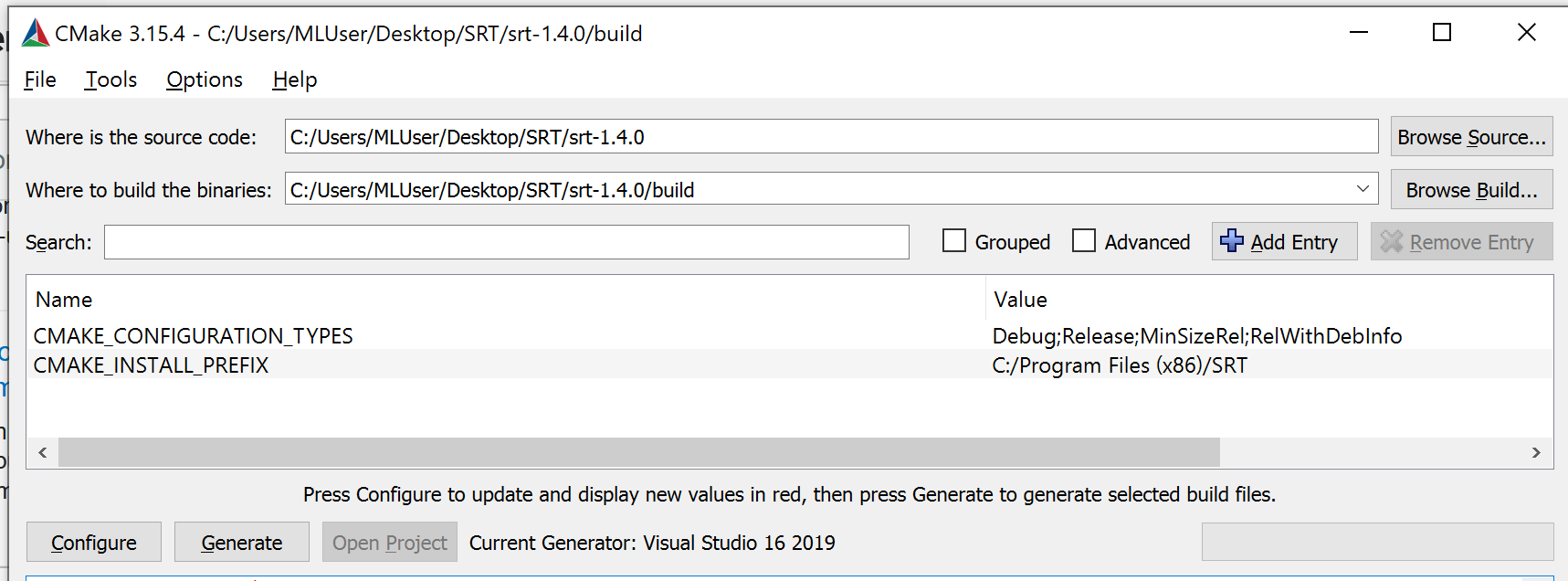1568x581 pixels.
Task: Toggle the Advanced checkbox
Action: [x=1084, y=240]
